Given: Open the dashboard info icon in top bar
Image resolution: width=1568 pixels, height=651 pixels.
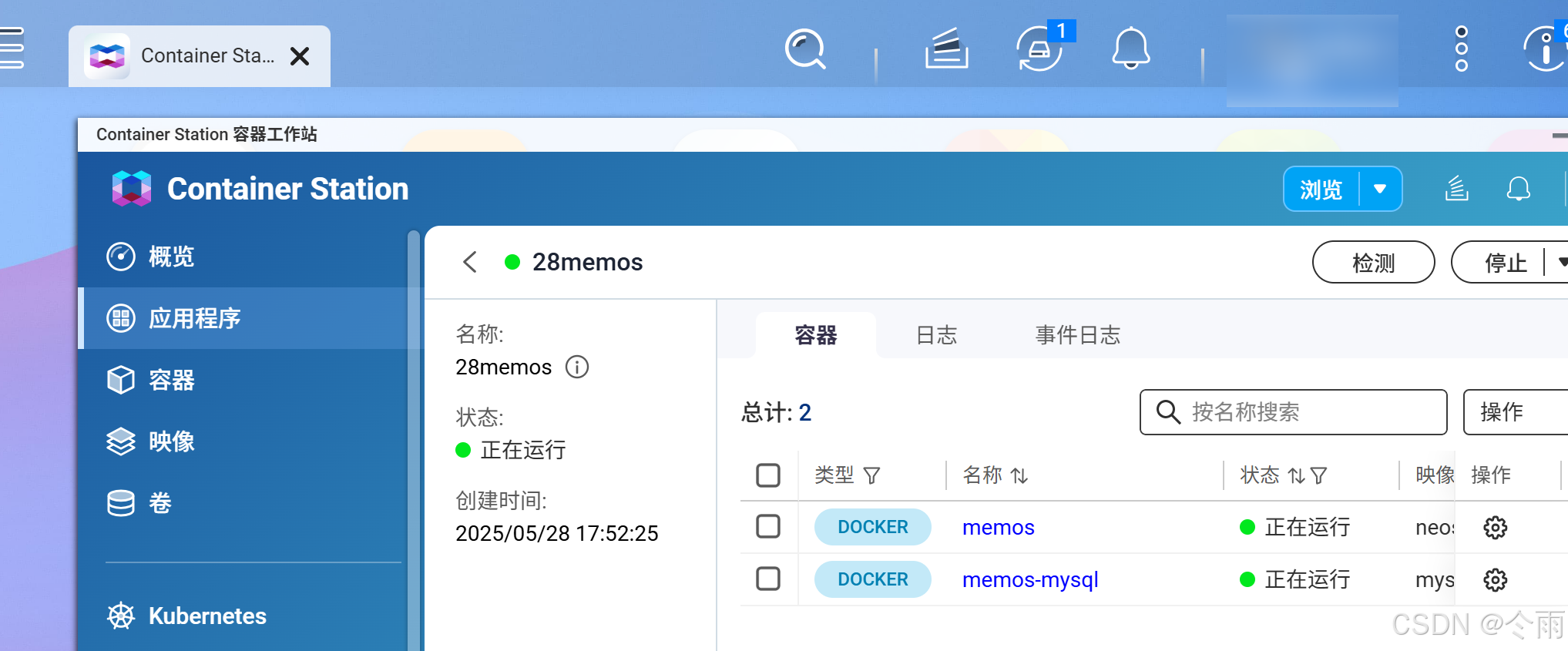Looking at the screenshot, I should [1545, 49].
